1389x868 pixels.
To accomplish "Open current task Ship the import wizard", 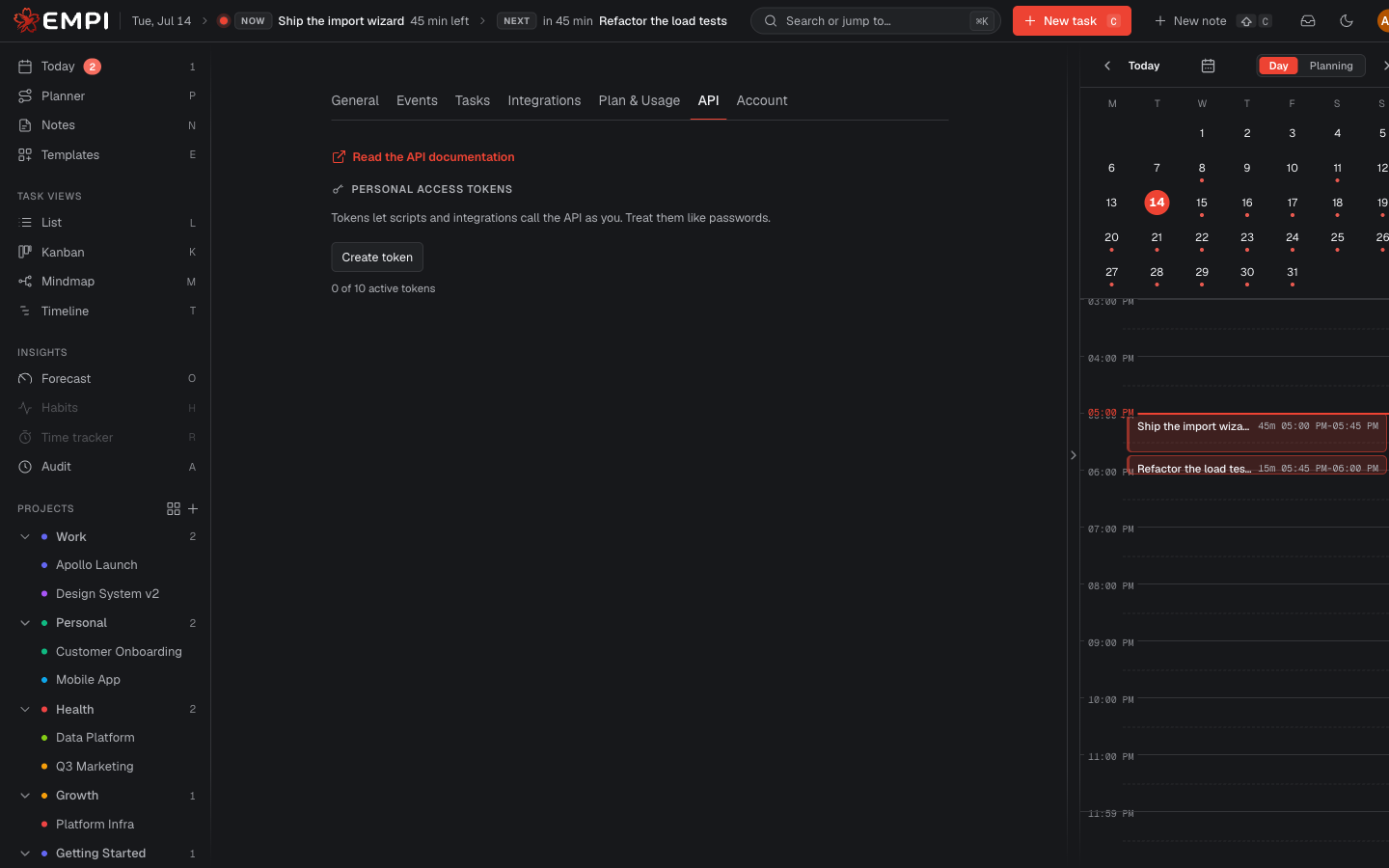I will tap(340, 20).
